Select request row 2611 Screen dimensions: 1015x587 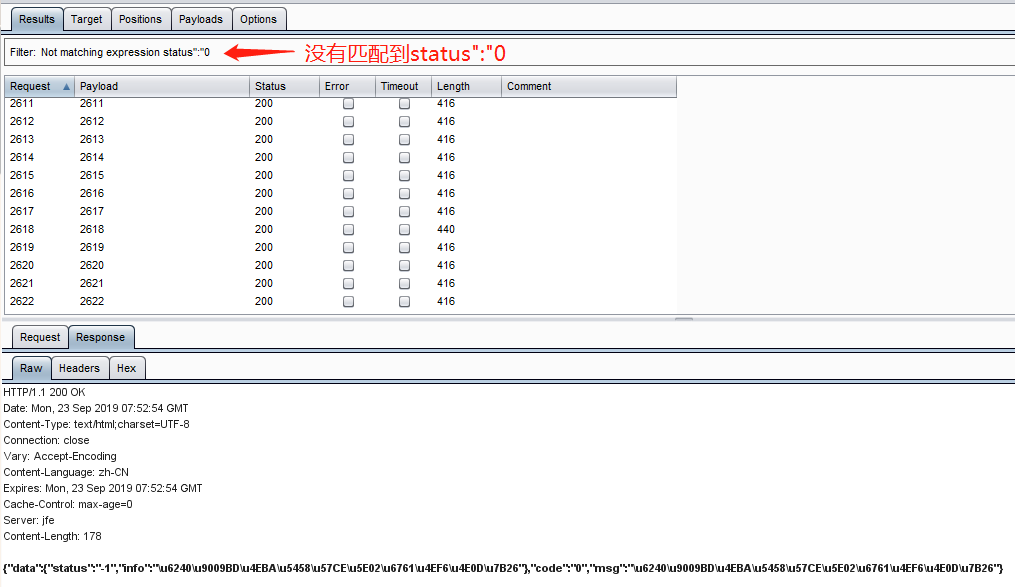click(x=340, y=104)
